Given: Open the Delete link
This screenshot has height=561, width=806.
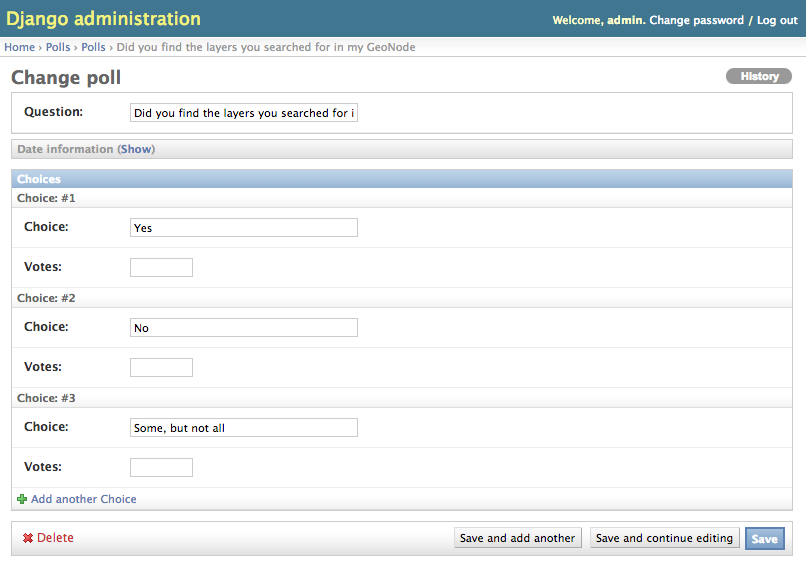Looking at the screenshot, I should [x=55, y=538].
